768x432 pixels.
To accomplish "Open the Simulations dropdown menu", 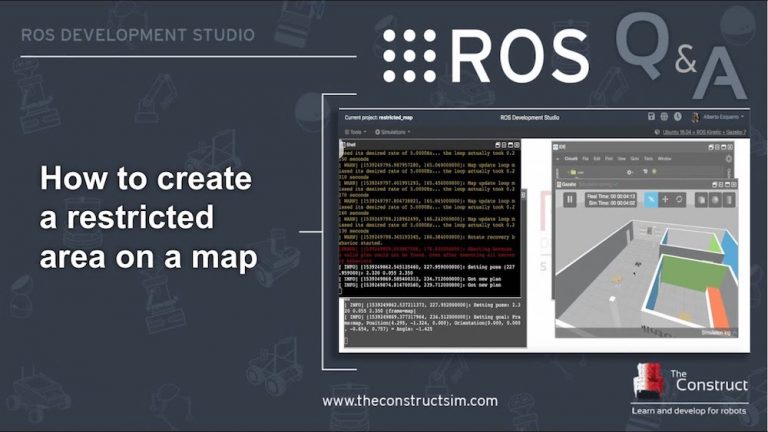I will [x=393, y=132].
